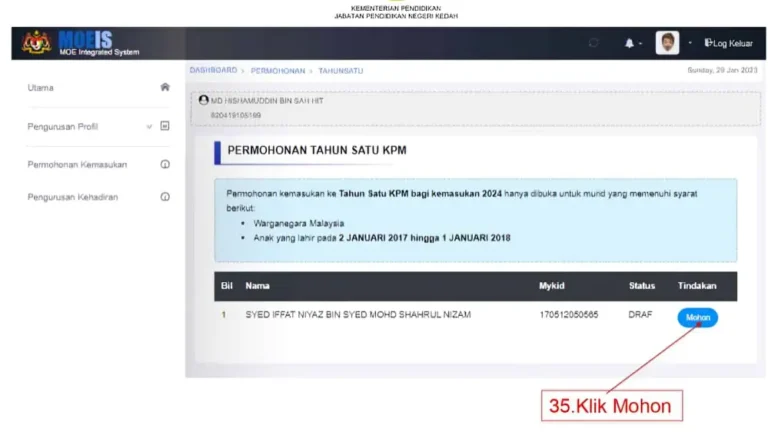
Task: Click the user avatar icon beside MD HISHAMUDDIN
Action: (x=204, y=100)
